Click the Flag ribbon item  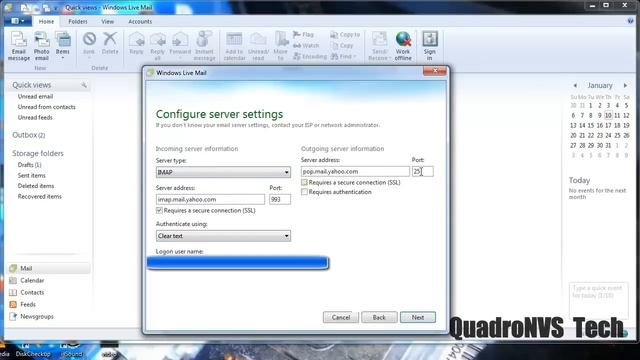[x=304, y=35]
